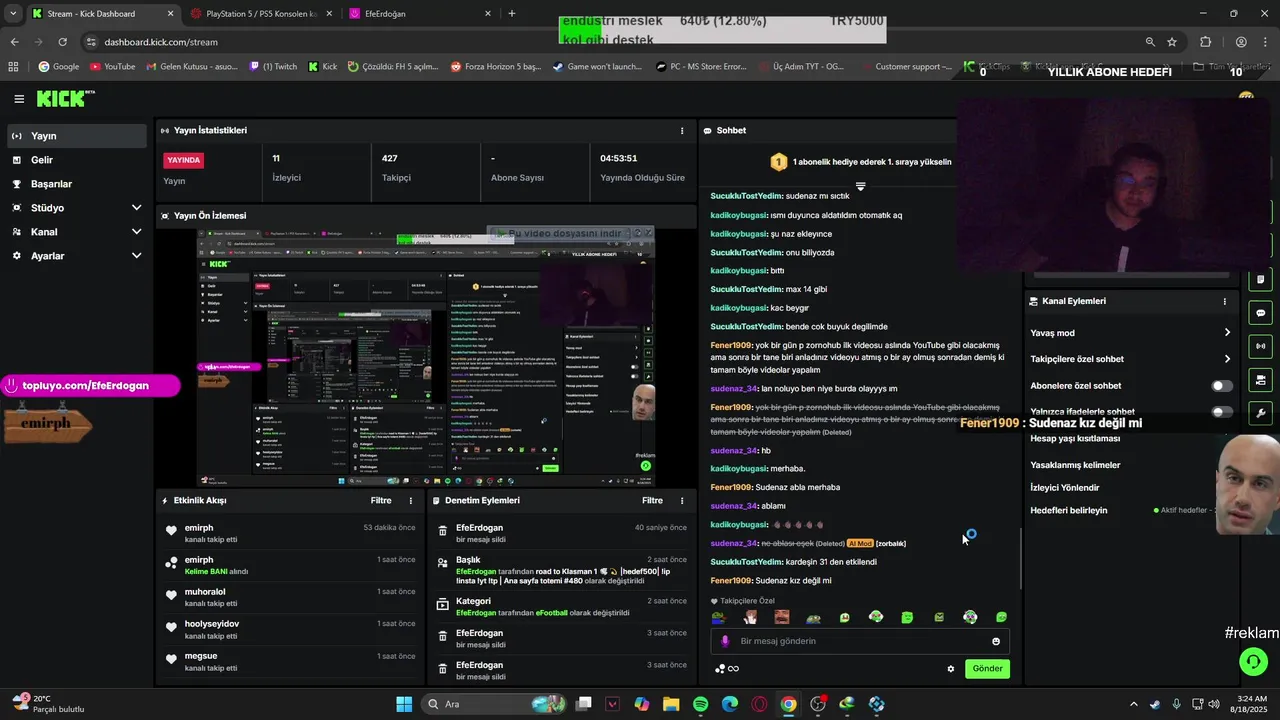1280x720 pixels.
Task: Open Windows Start menu
Action: [x=404, y=704]
